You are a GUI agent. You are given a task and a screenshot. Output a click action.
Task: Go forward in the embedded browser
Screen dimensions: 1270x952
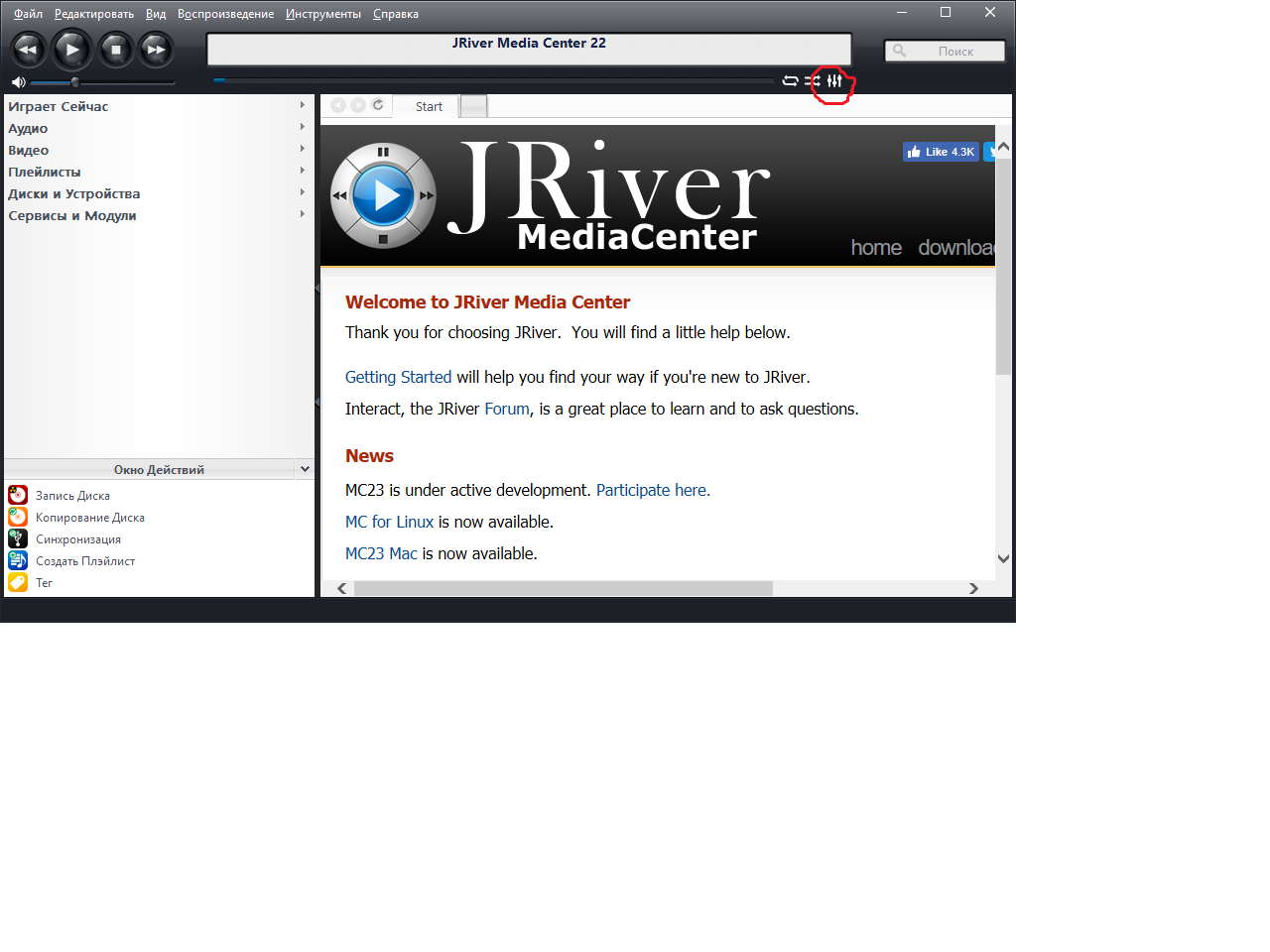(x=358, y=105)
